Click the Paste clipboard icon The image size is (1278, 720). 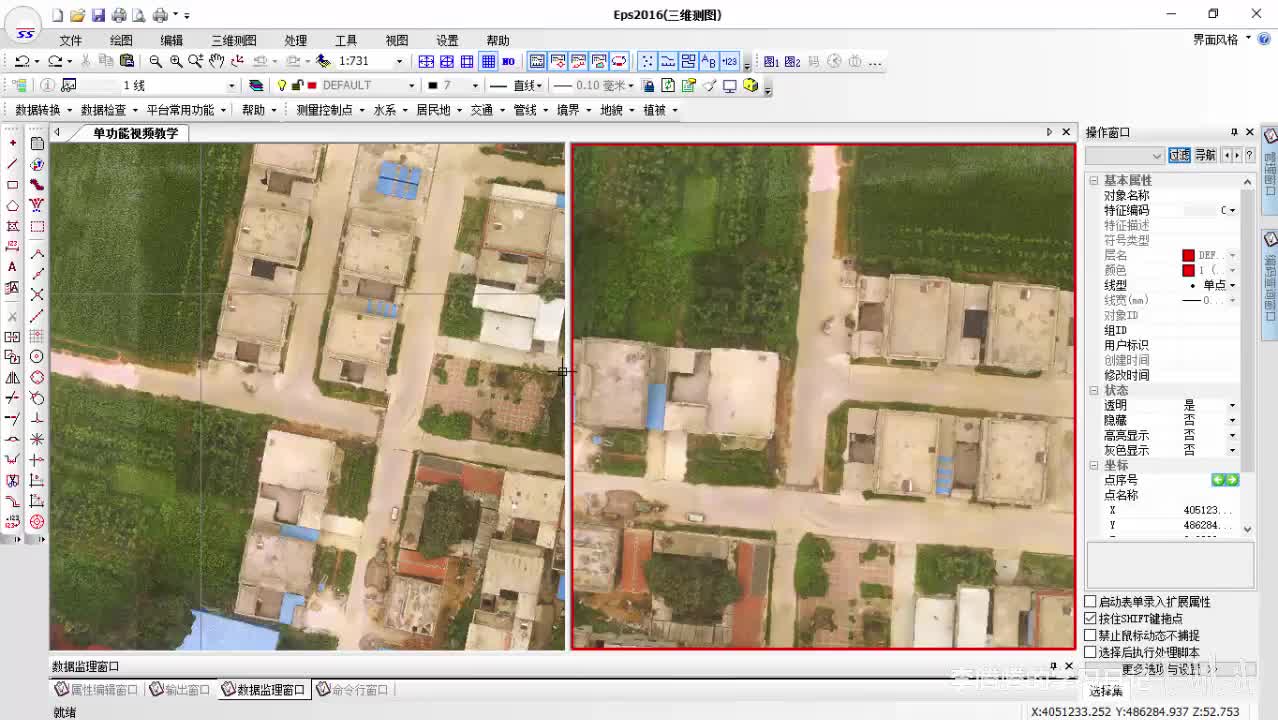pyautogui.click(x=127, y=61)
